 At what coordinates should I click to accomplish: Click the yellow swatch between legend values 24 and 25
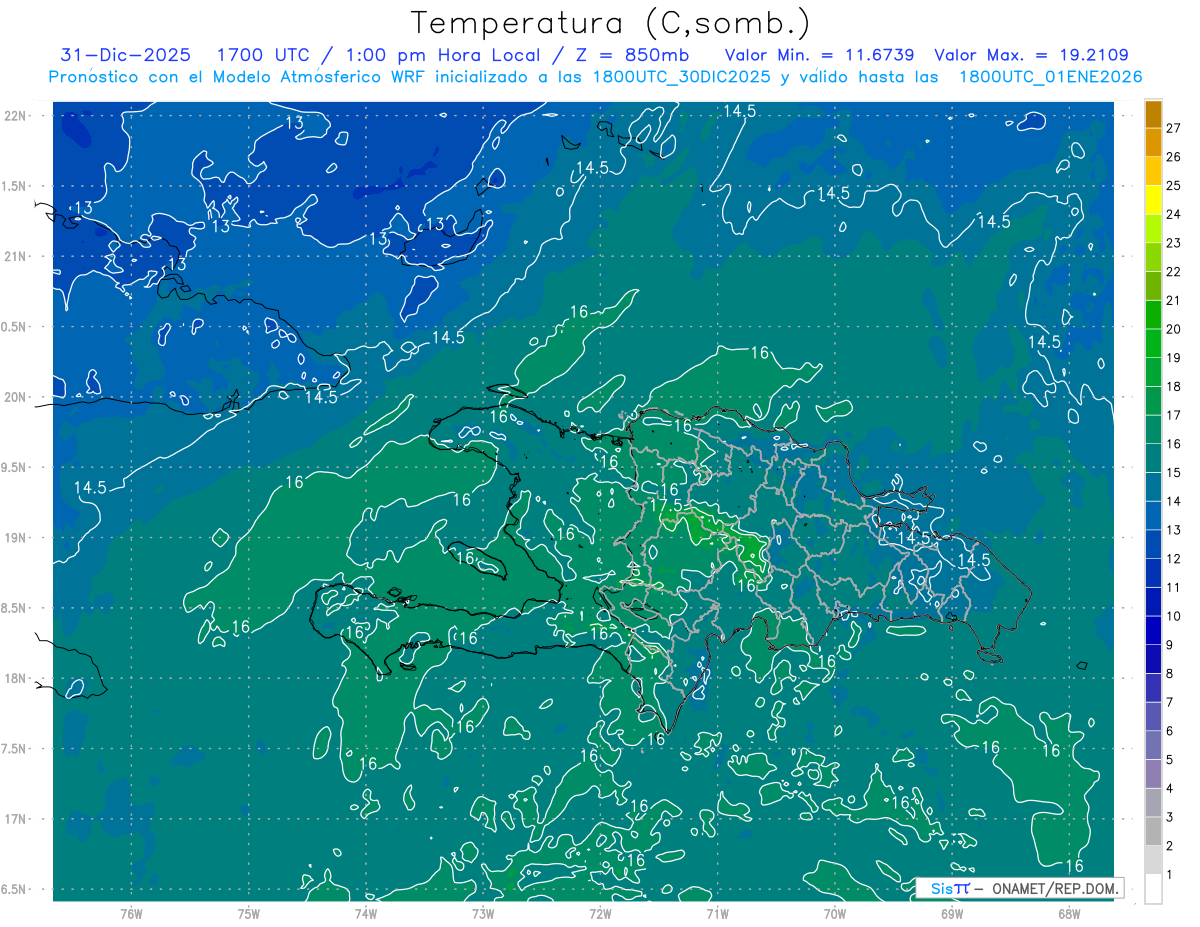point(1153,200)
